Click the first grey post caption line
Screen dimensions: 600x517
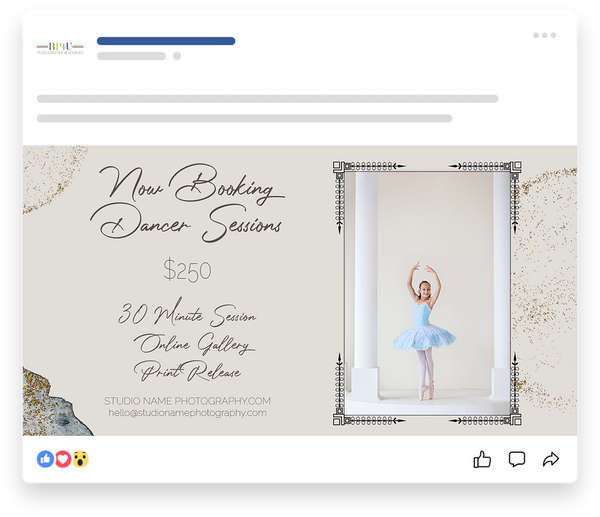pos(267,99)
